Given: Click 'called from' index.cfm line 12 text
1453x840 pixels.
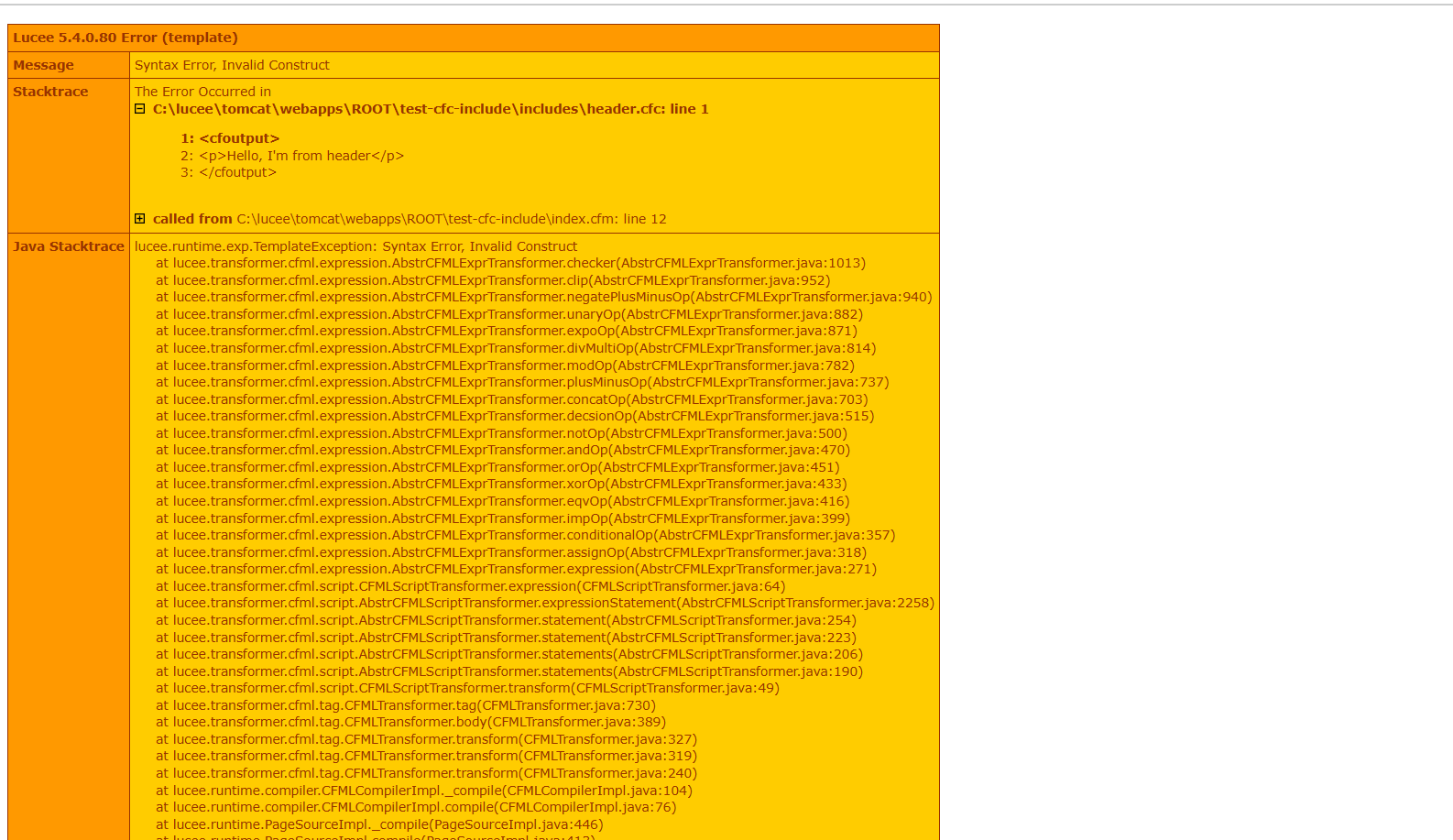Looking at the screenshot, I should point(410,219).
